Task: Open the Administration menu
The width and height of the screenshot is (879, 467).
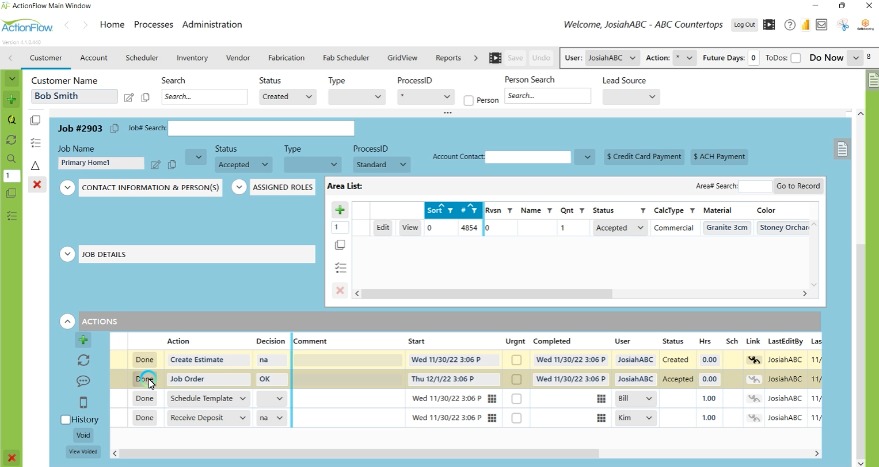Action: tap(212, 25)
